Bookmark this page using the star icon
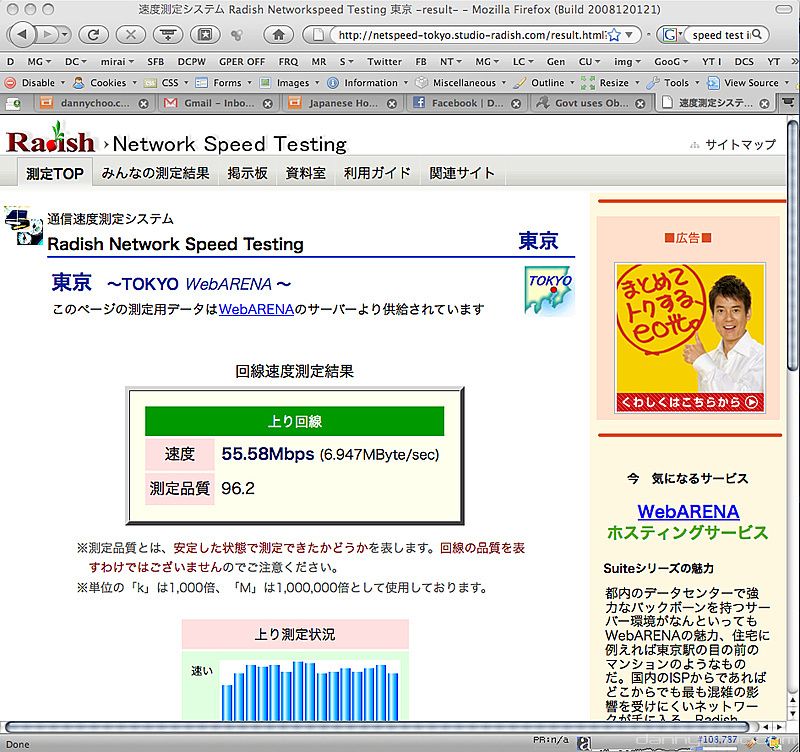This screenshot has height=752, width=800. click(x=614, y=35)
